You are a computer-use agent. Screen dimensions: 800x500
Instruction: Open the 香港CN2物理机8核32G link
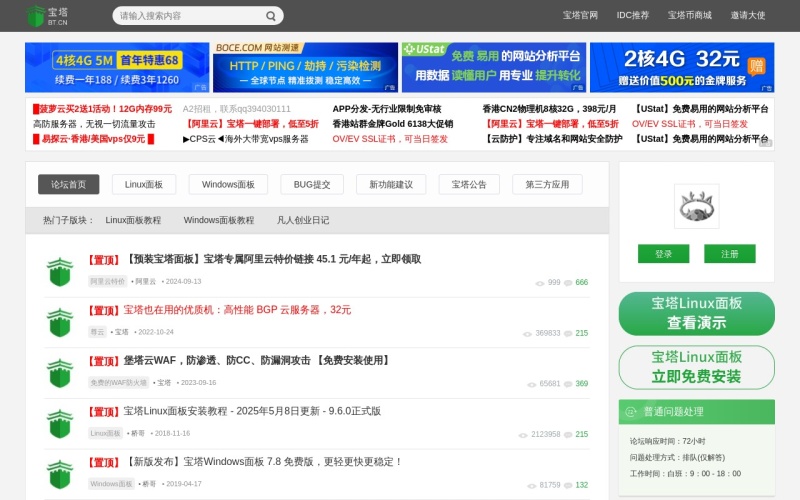point(549,109)
